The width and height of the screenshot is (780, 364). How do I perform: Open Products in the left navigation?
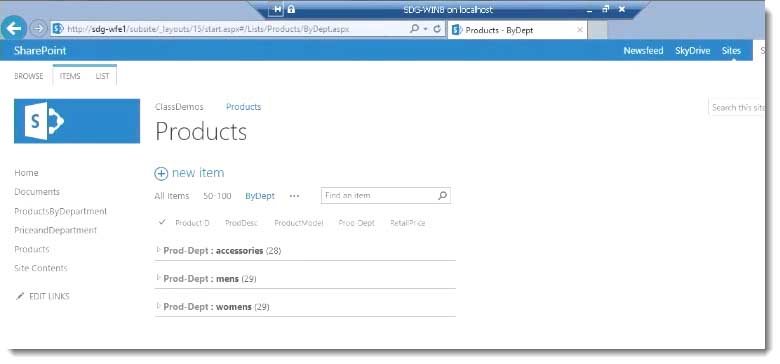pos(32,249)
